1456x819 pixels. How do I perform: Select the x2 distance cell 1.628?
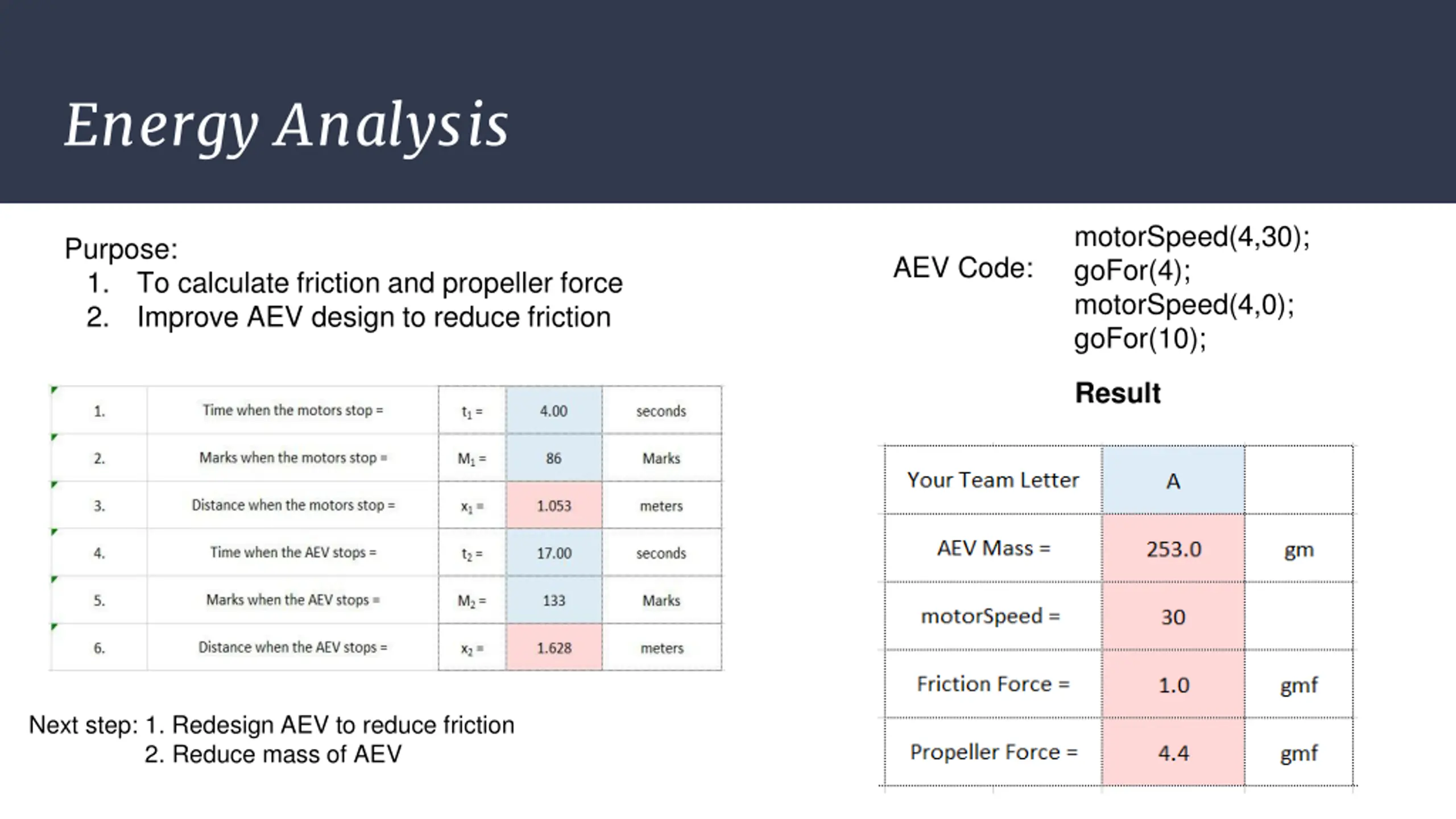click(x=554, y=648)
